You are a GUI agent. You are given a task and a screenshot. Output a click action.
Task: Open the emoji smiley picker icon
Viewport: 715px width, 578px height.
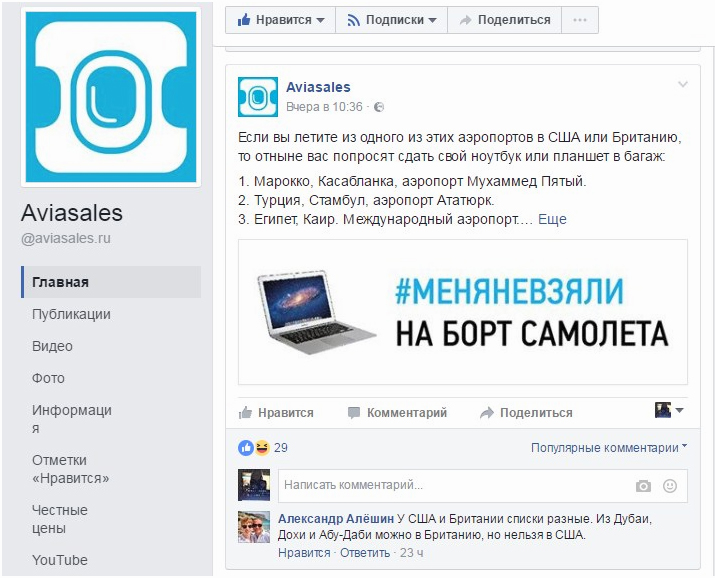pyautogui.click(x=669, y=486)
